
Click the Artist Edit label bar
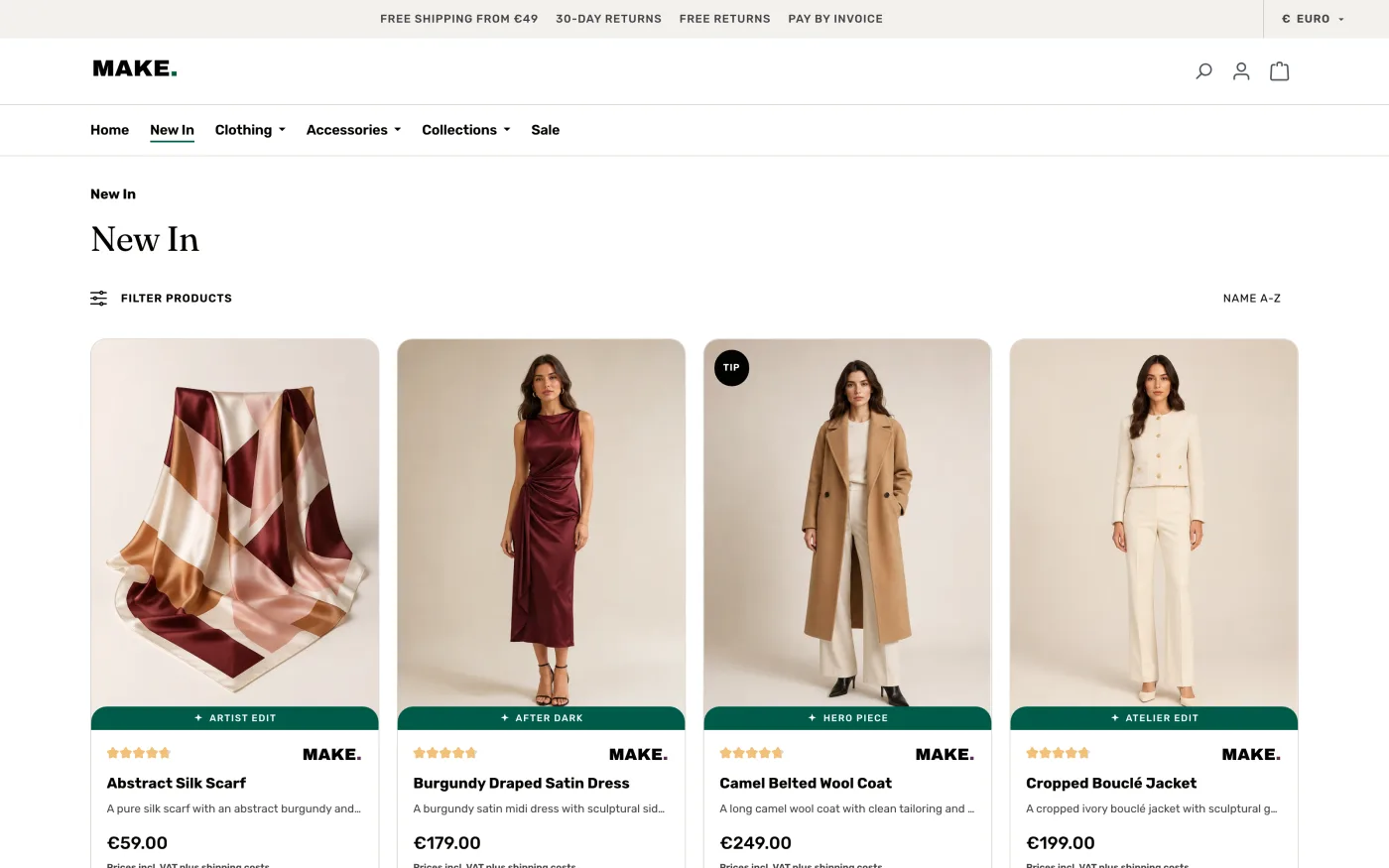pos(235,718)
